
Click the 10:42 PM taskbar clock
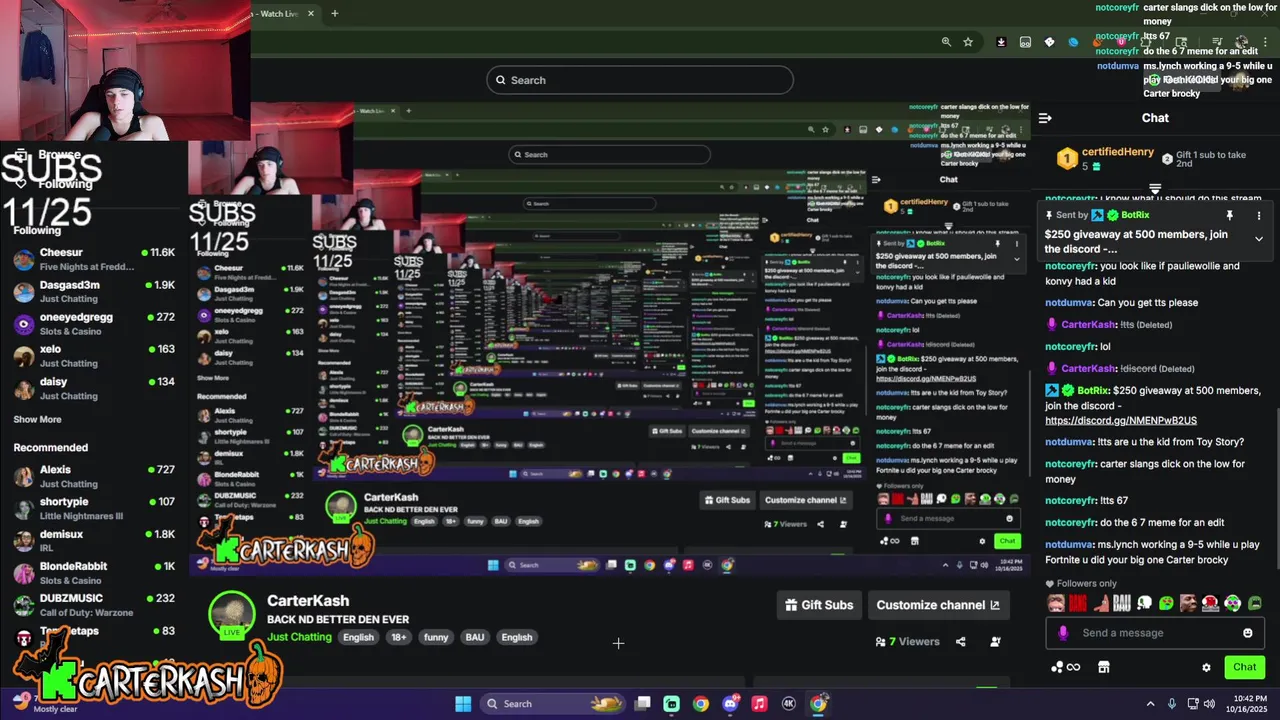click(1251, 704)
